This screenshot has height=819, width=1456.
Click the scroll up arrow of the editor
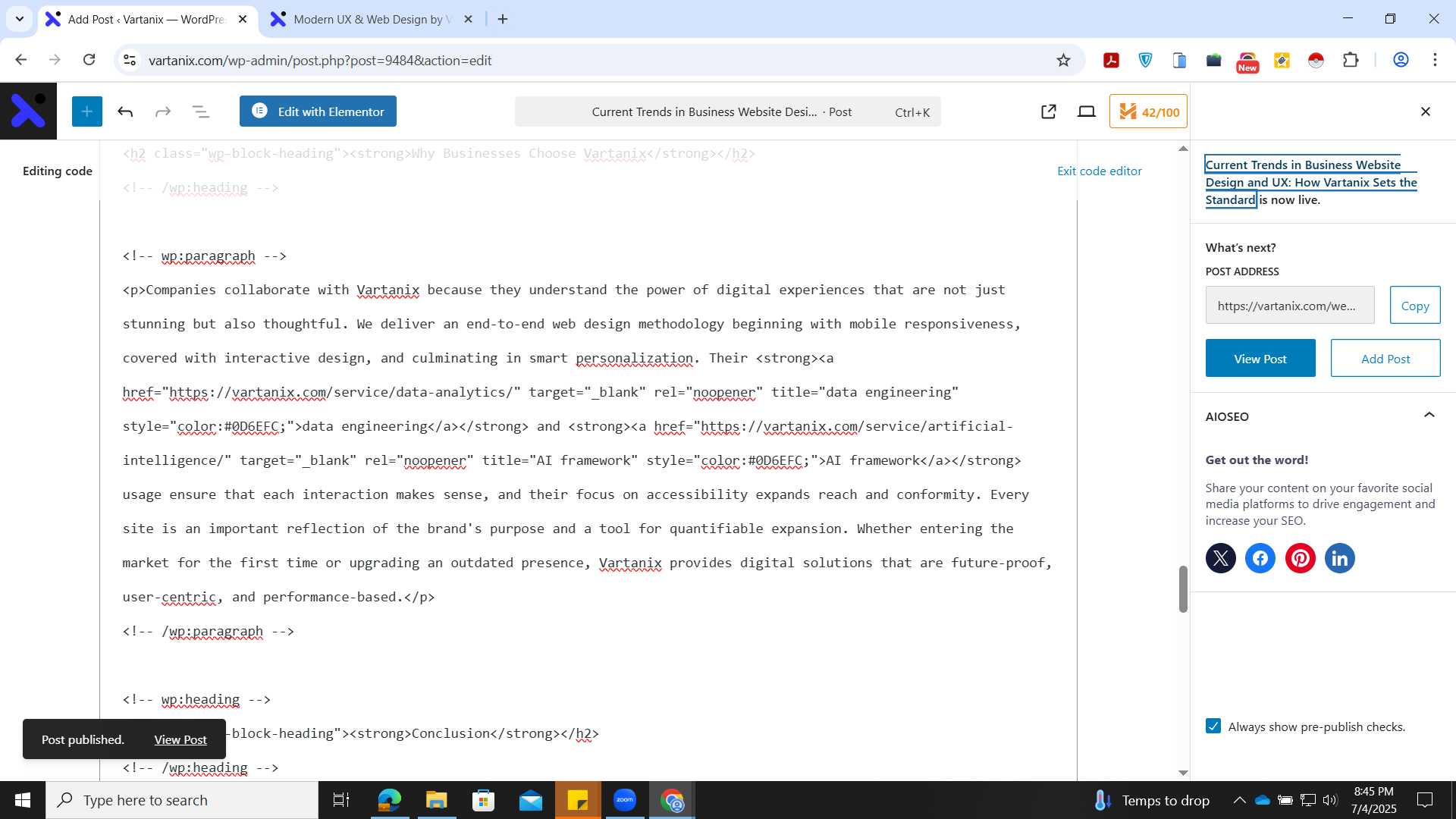pos(1183,149)
